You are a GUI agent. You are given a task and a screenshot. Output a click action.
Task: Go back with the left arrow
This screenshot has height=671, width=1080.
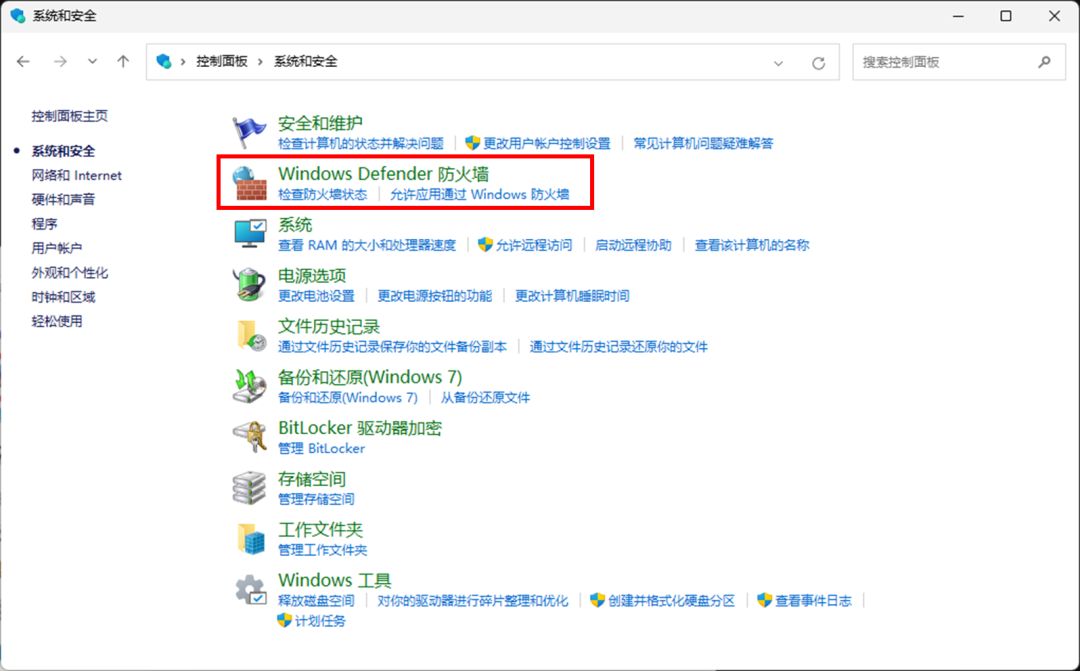pyautogui.click(x=23, y=61)
